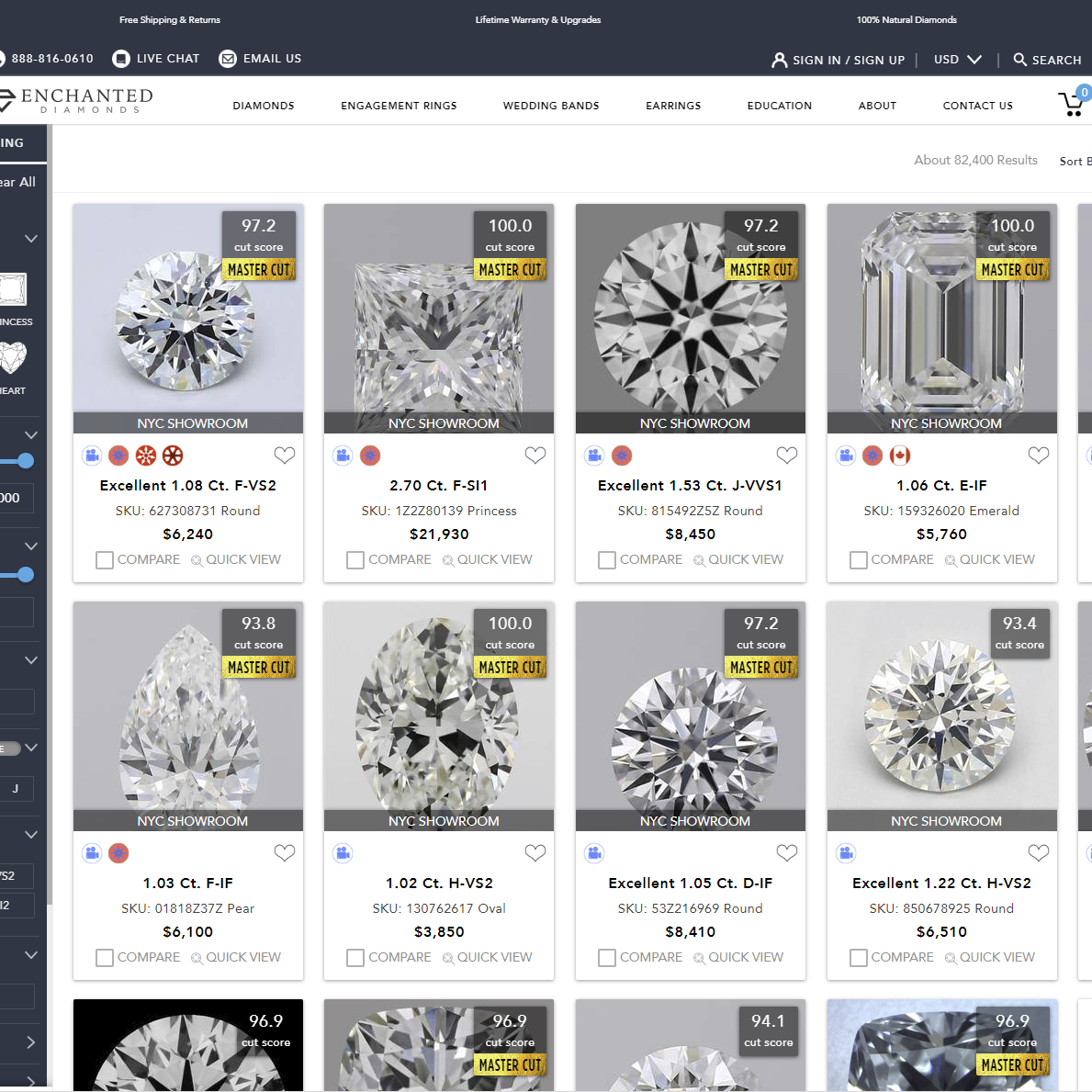Click the Clear All filters link
This screenshot has width=1092, height=1092.
(17, 182)
